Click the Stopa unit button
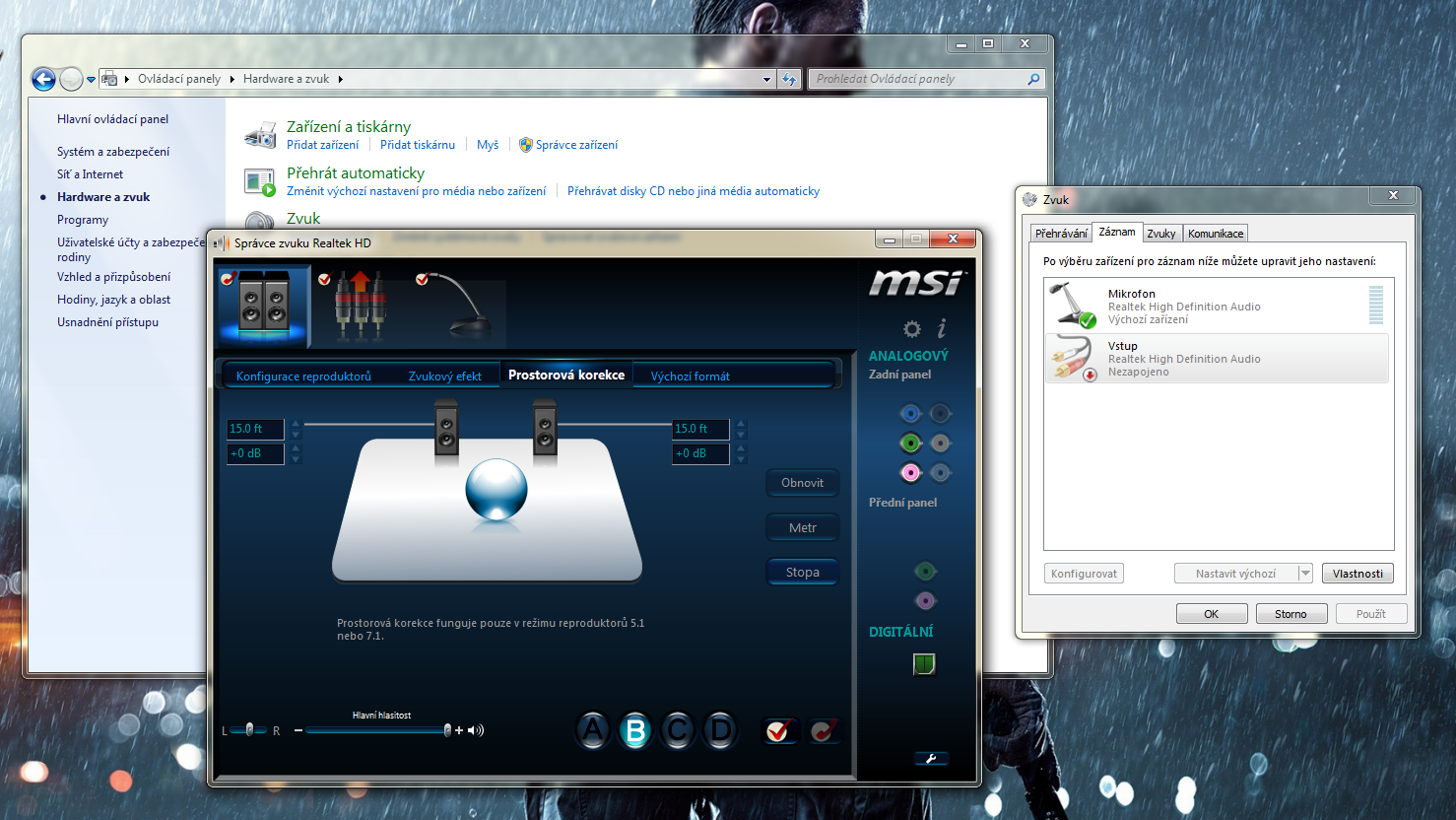 click(x=803, y=573)
